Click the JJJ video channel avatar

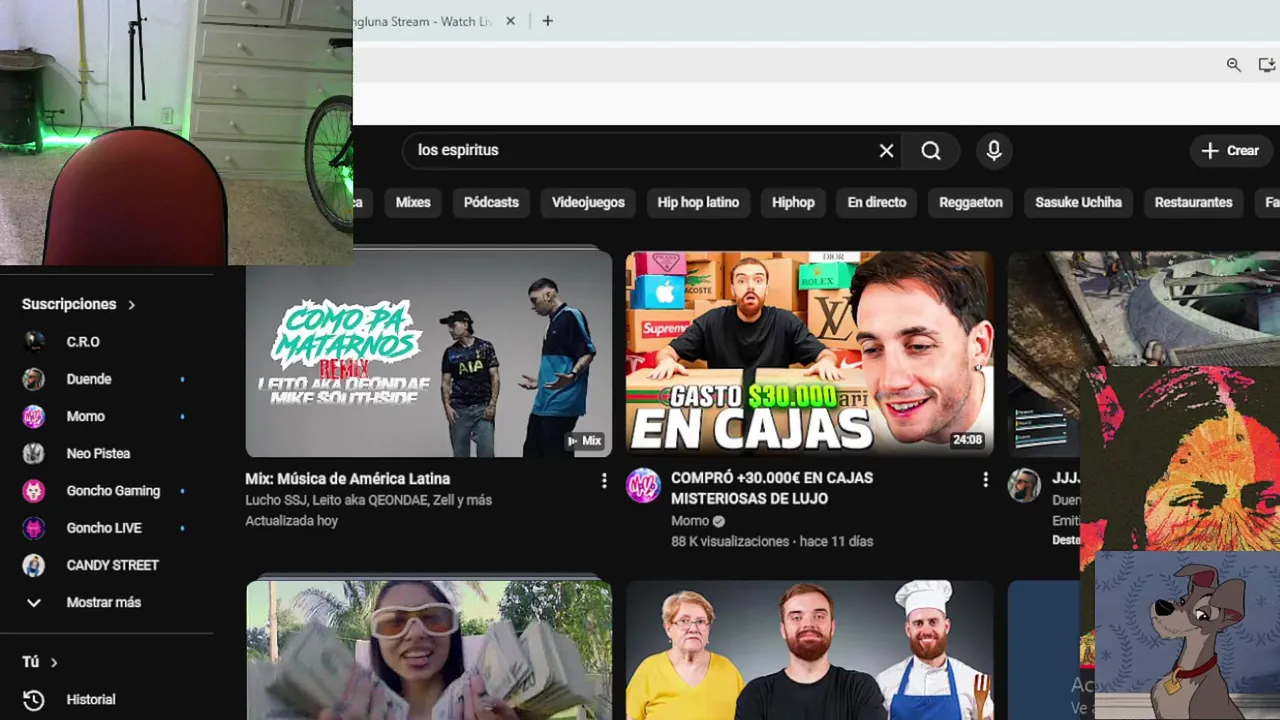1024,486
